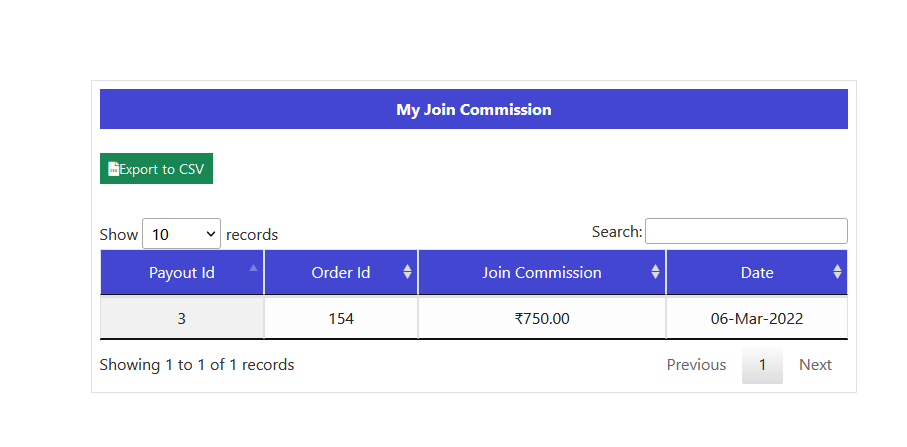This screenshot has width=907, height=447.
Task: Click the CSV file icon on Export button
Action: click(x=114, y=169)
